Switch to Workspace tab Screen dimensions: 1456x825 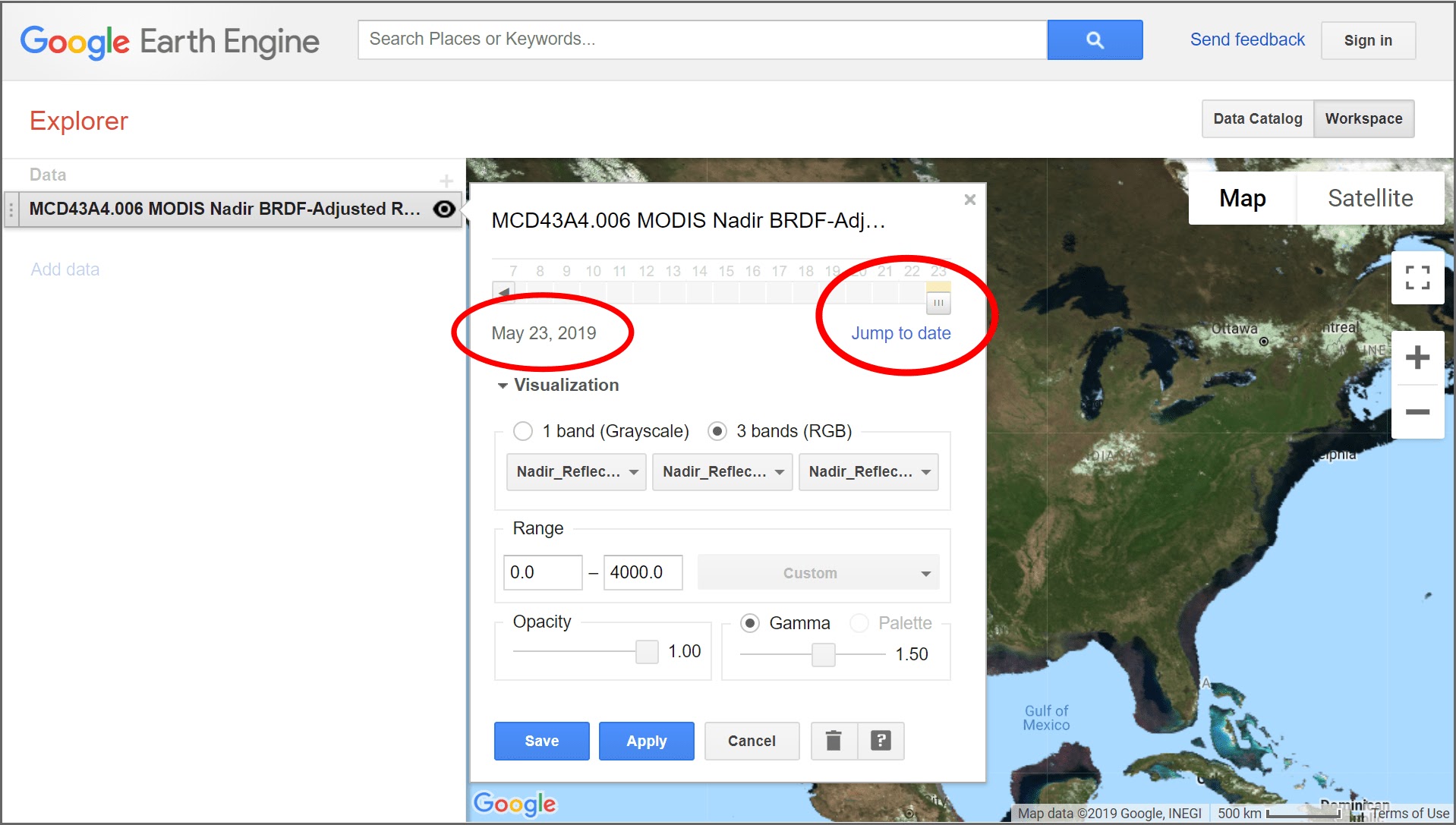click(1364, 119)
